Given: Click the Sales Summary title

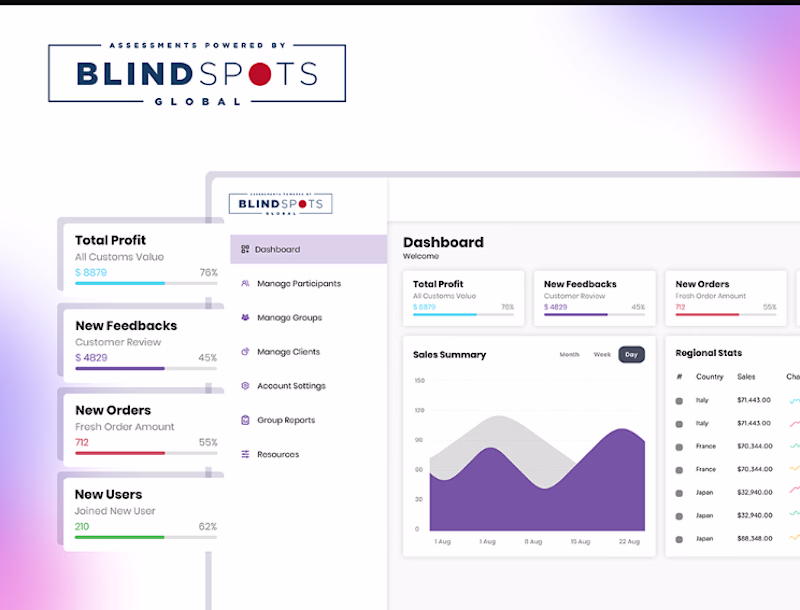Looking at the screenshot, I should click(x=449, y=354).
